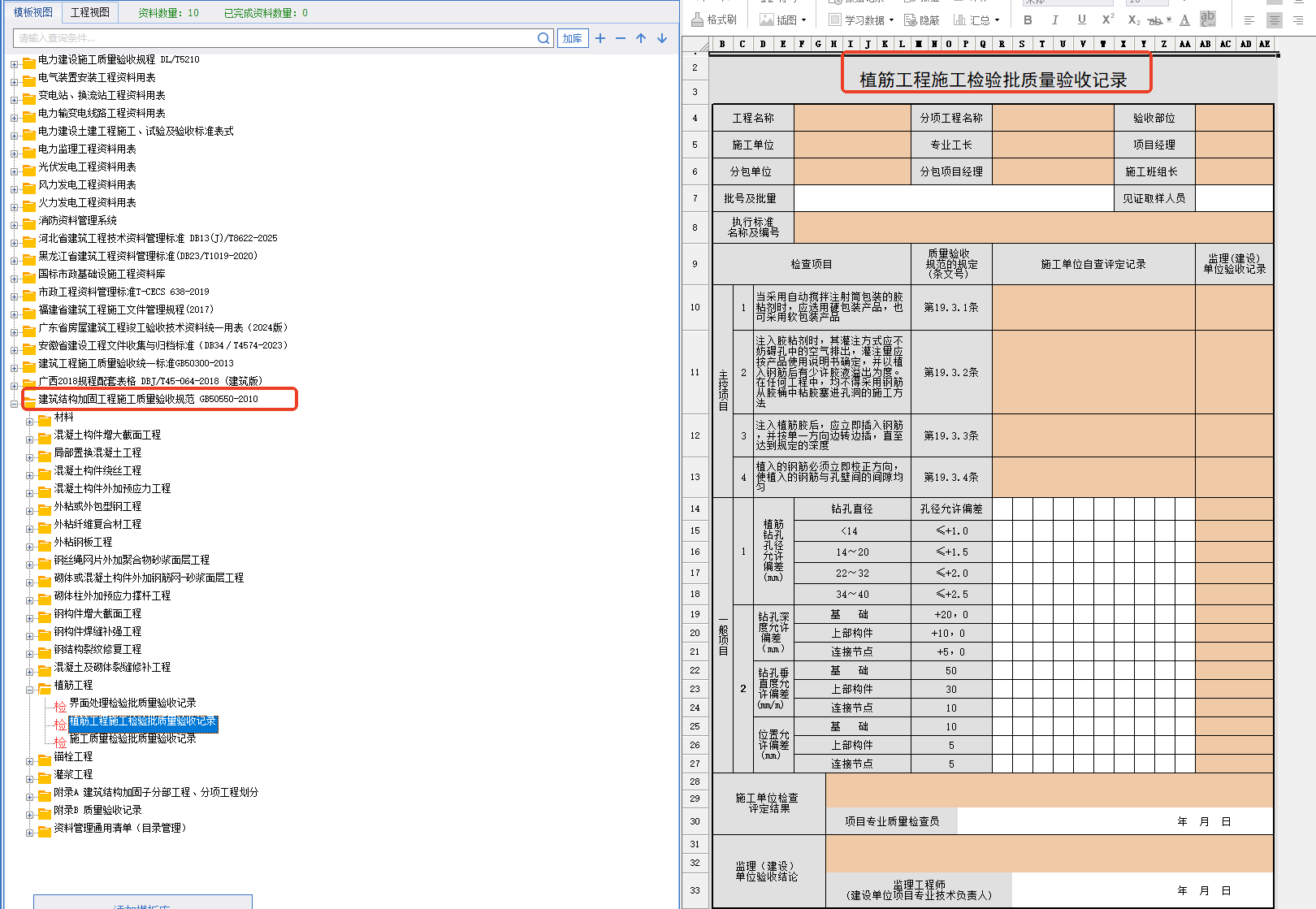Select the 格式刷 format painter tool
Image resolution: width=1316 pixels, height=909 pixels.
point(714,19)
